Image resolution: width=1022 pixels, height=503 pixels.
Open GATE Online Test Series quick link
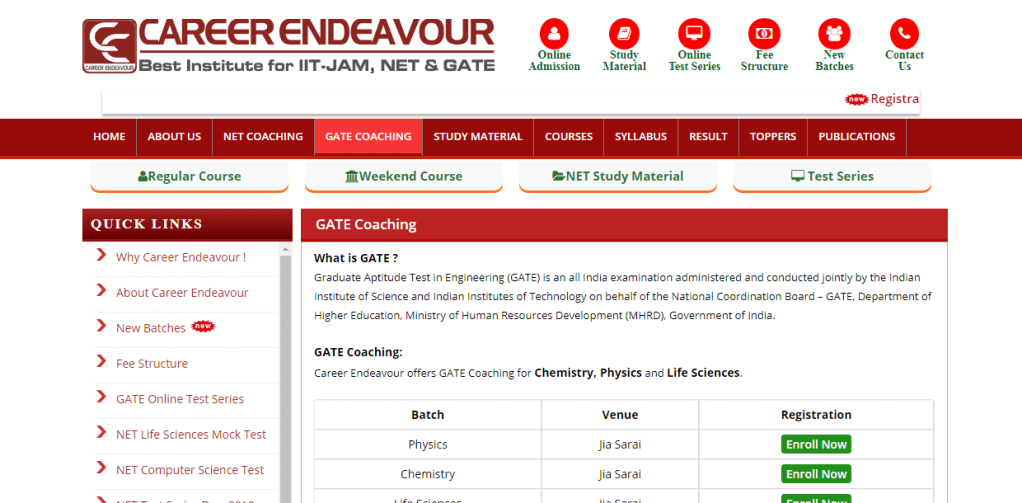(x=180, y=399)
